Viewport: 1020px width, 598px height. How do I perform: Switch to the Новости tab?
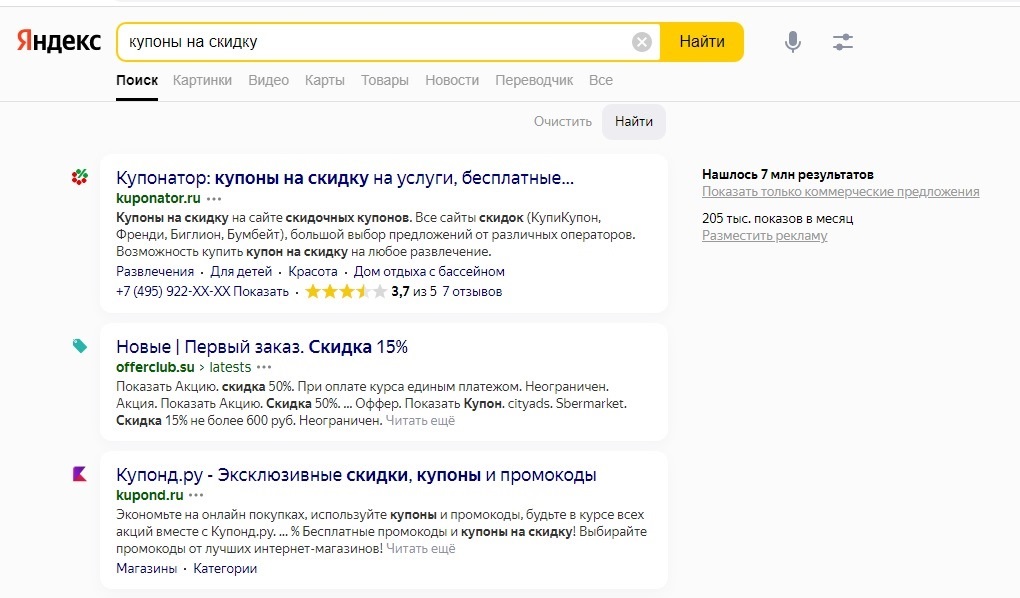click(x=452, y=80)
